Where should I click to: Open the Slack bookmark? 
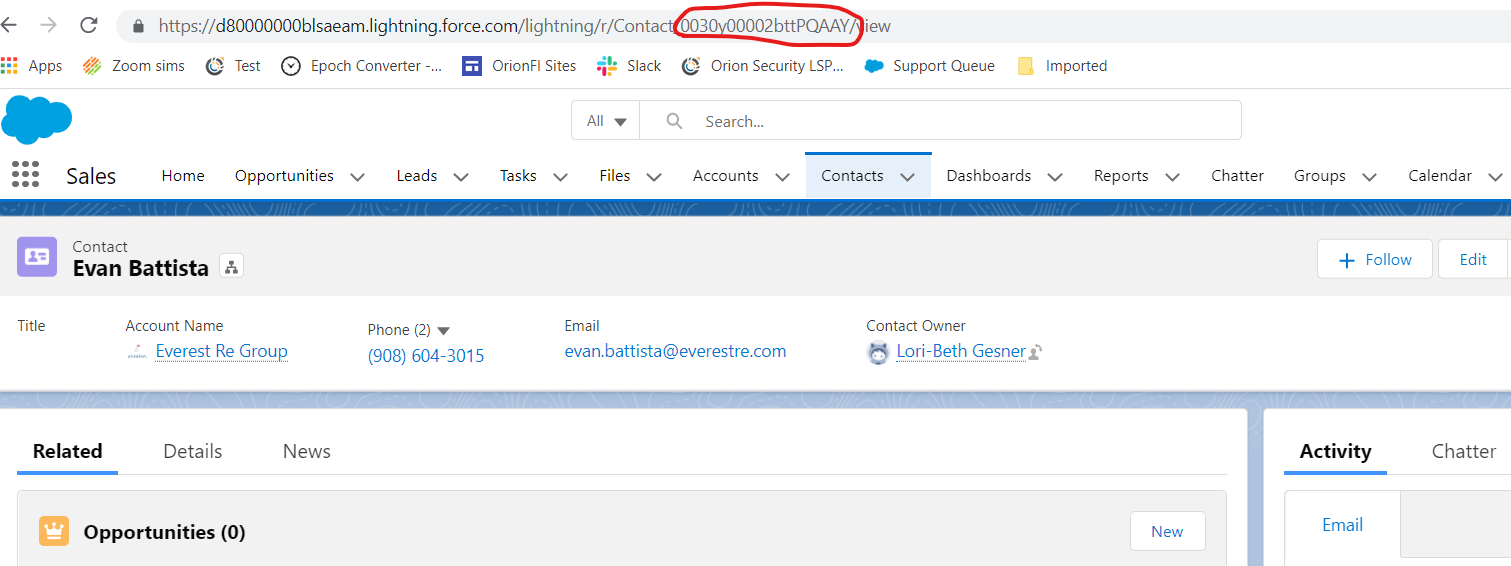click(x=629, y=66)
